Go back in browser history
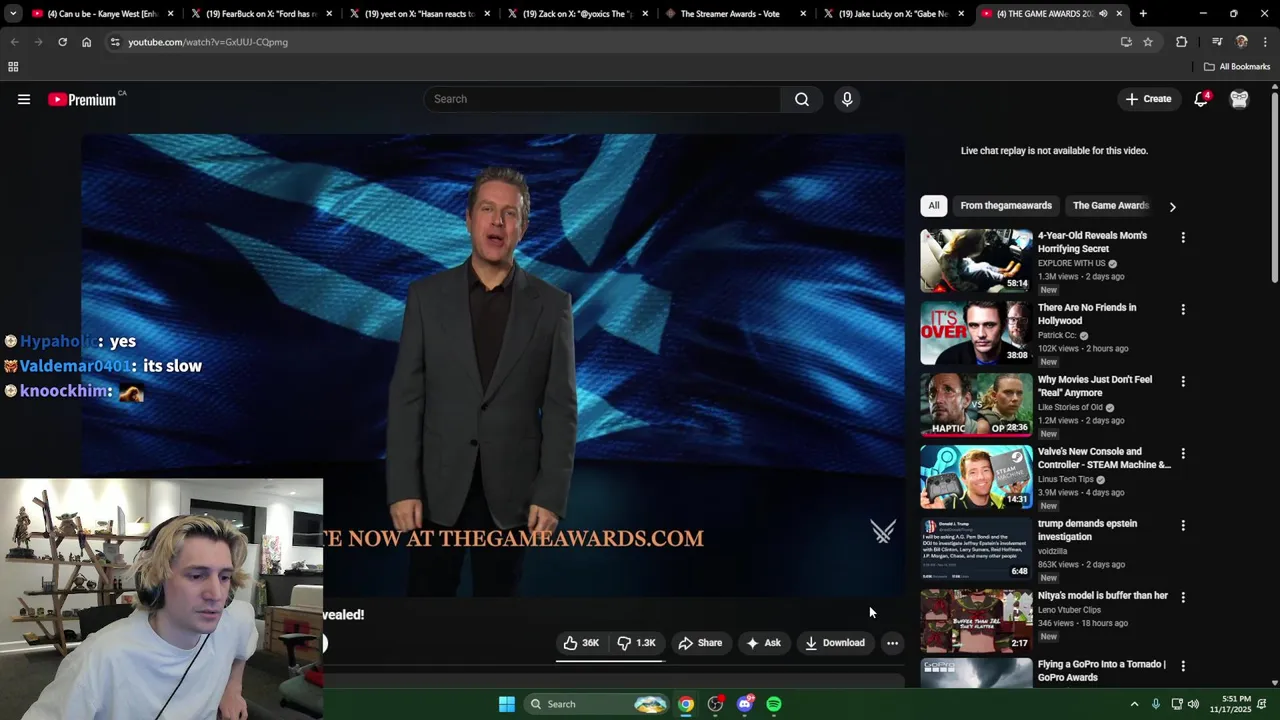This screenshot has width=1280, height=720. 14,42
